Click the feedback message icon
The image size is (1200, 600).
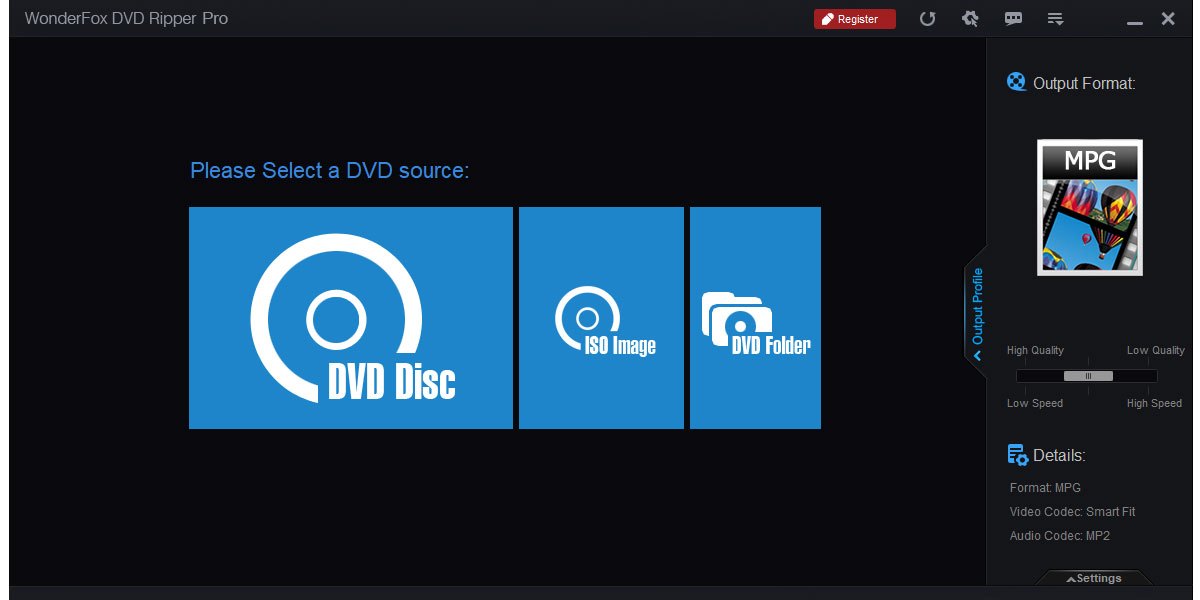pos(1013,18)
